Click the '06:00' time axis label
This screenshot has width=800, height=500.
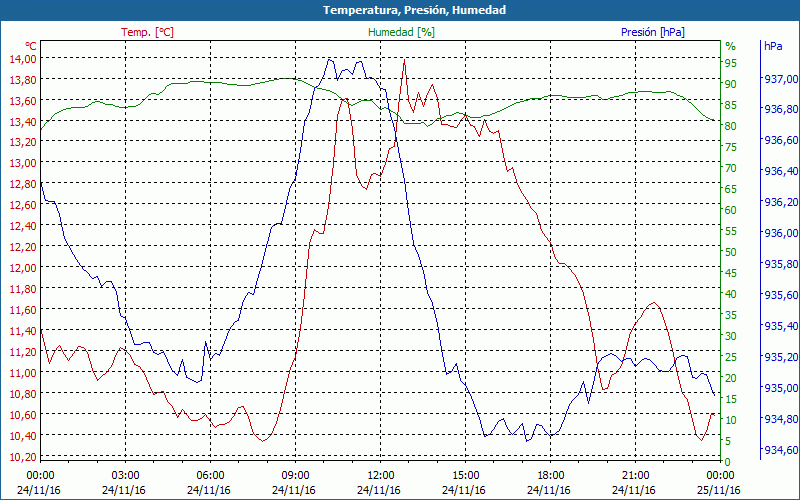coord(210,476)
